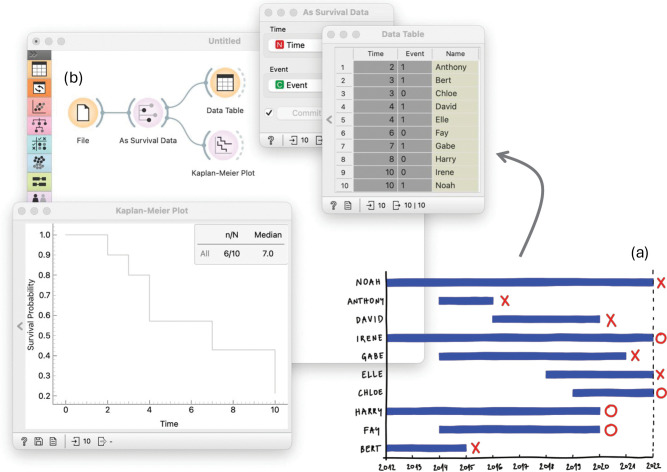667x472 pixels.
Task: Click the Noah cell in Data Table
Action: (x=455, y=186)
